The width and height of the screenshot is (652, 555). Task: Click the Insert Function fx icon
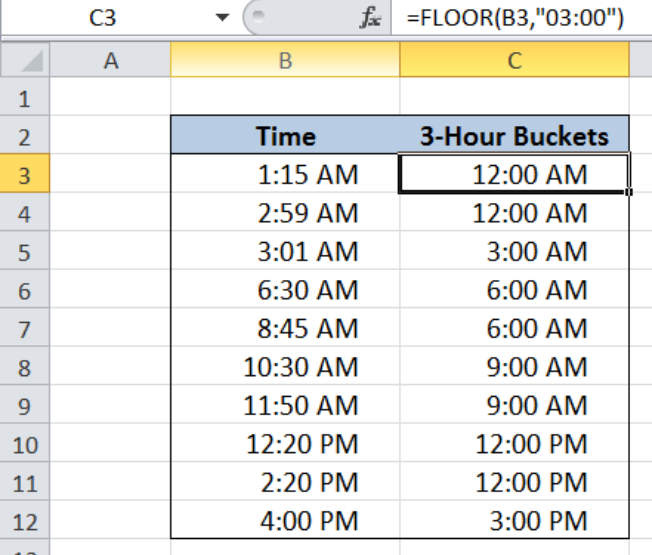coord(368,19)
